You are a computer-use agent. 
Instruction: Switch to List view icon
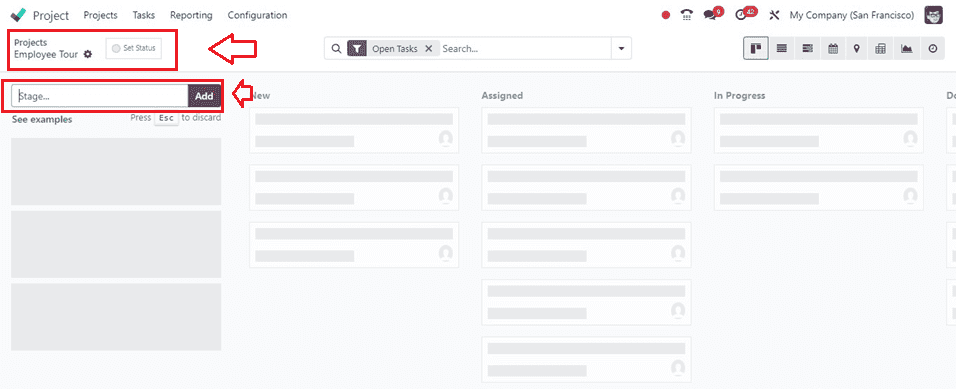[x=782, y=49]
